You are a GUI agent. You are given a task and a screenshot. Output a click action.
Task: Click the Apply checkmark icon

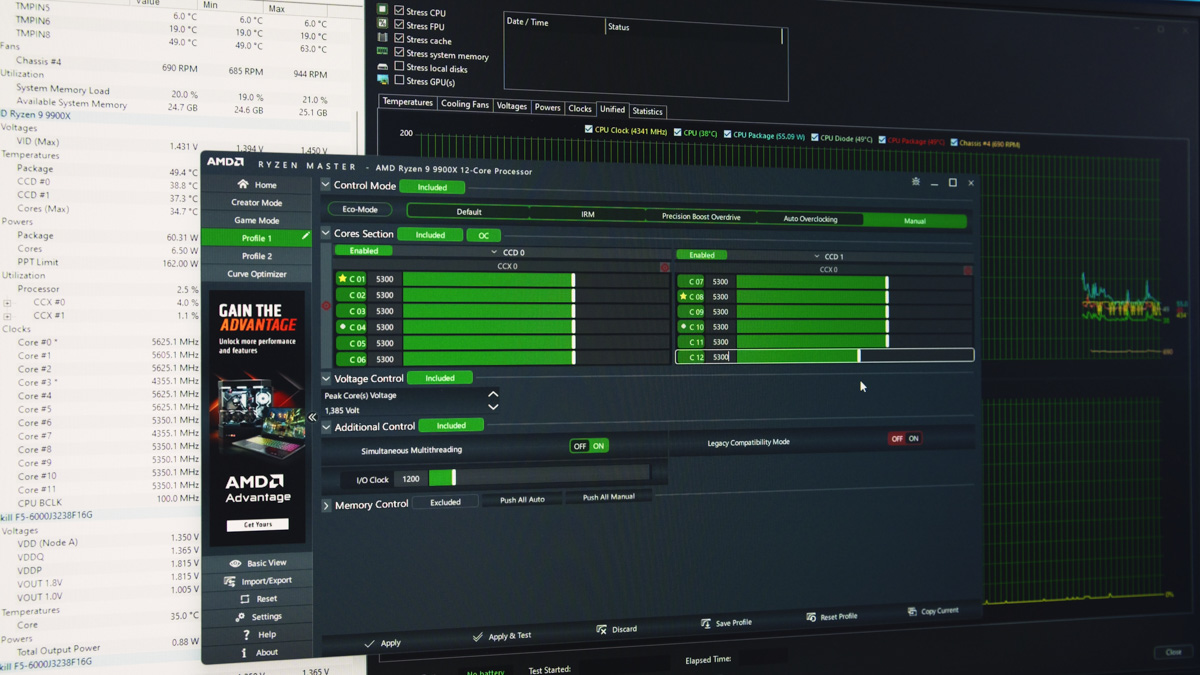[x=369, y=643]
